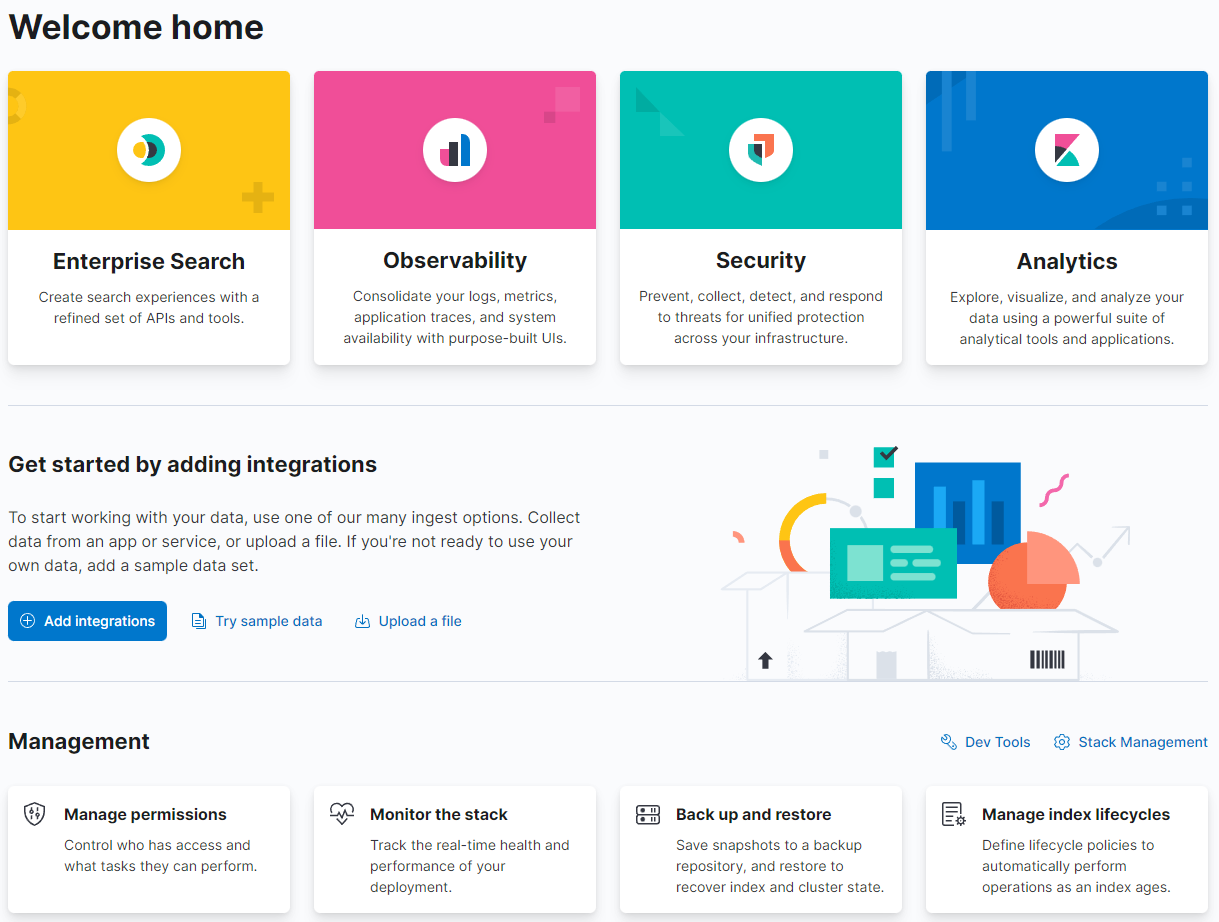
Task: Click the Back up and restore storage icon
Action: tap(648, 814)
